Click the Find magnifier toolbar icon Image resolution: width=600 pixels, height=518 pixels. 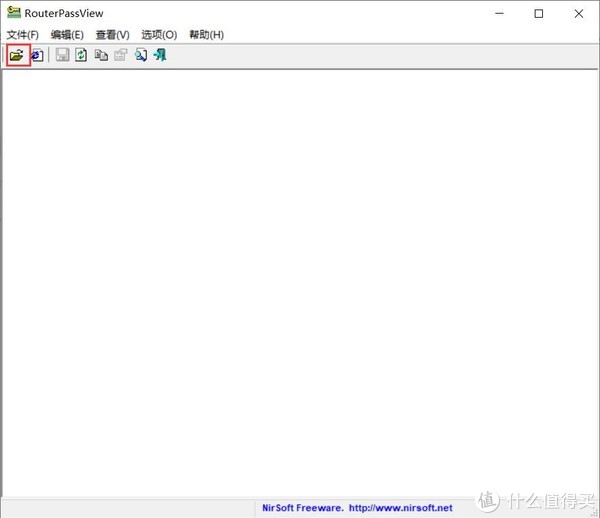(141, 56)
